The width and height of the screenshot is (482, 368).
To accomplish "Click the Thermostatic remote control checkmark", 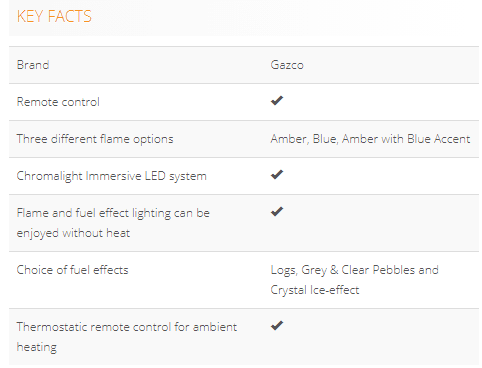I will (277, 325).
